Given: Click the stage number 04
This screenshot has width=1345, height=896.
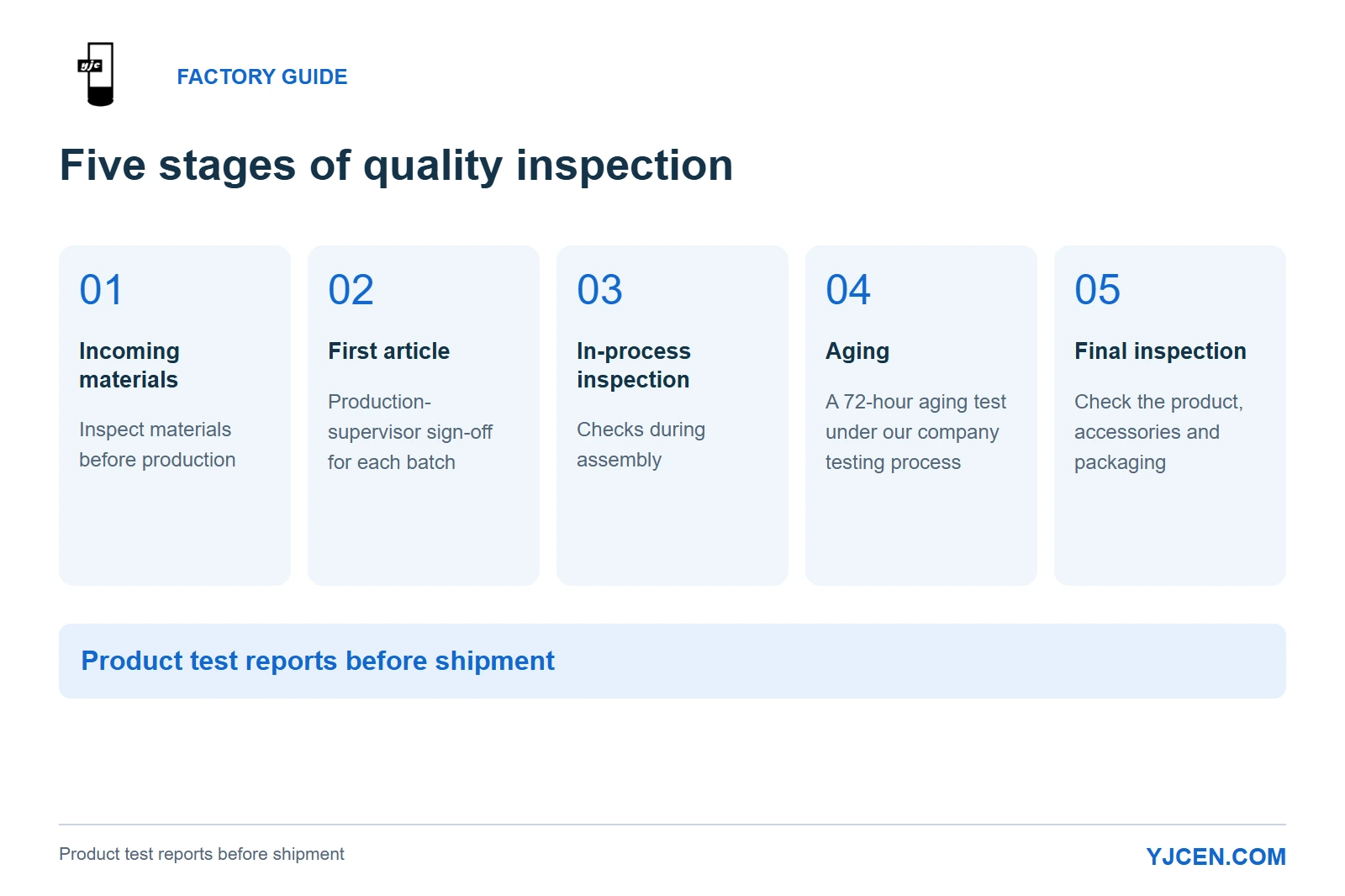Looking at the screenshot, I should coord(848,290).
